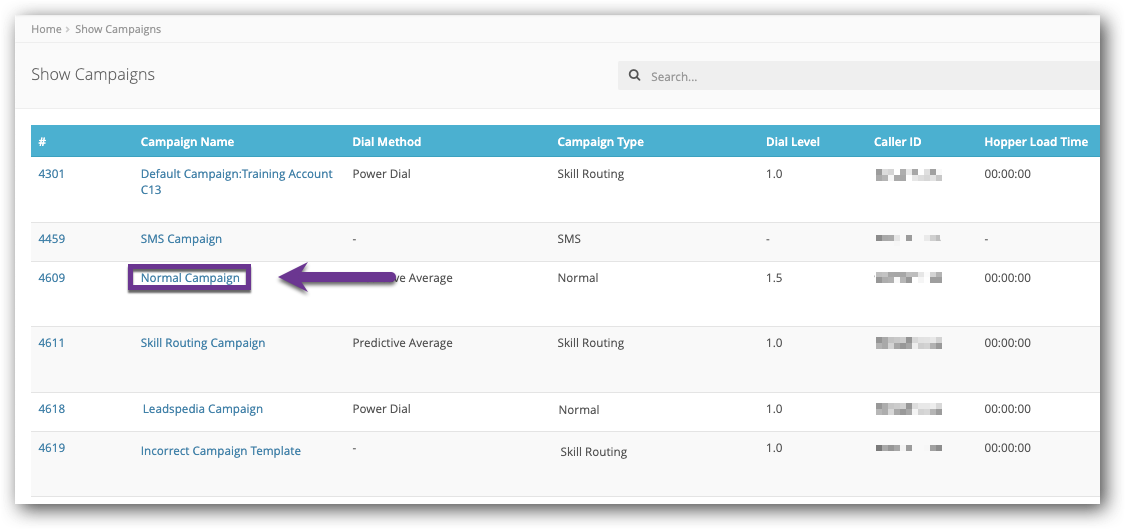Click campaign ID 4619
1125x529 pixels.
[x=51, y=448]
